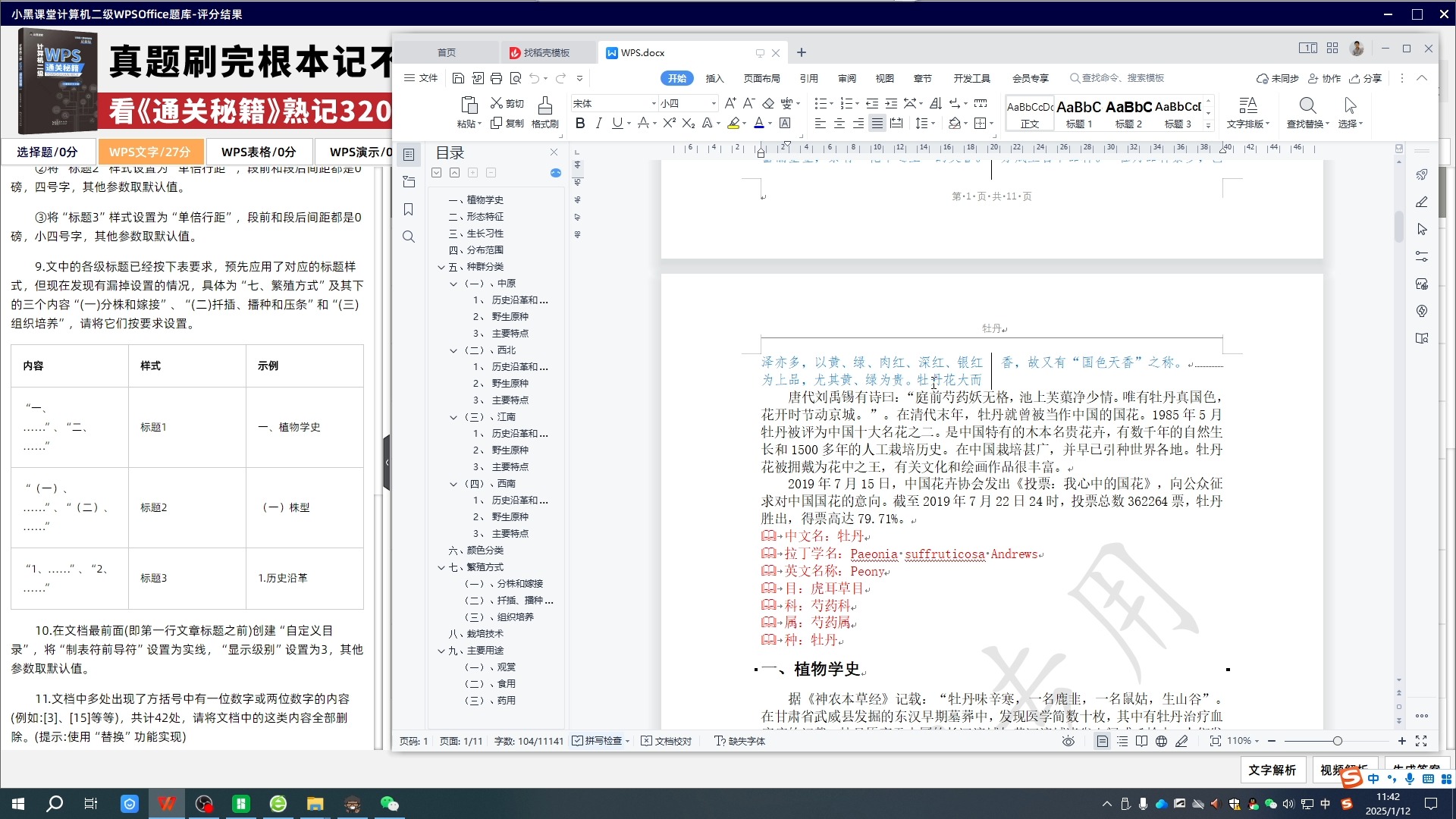Image resolution: width=1456 pixels, height=819 pixels.
Task: Collapse the 七、繁殖方式 outline node
Action: coord(441,567)
